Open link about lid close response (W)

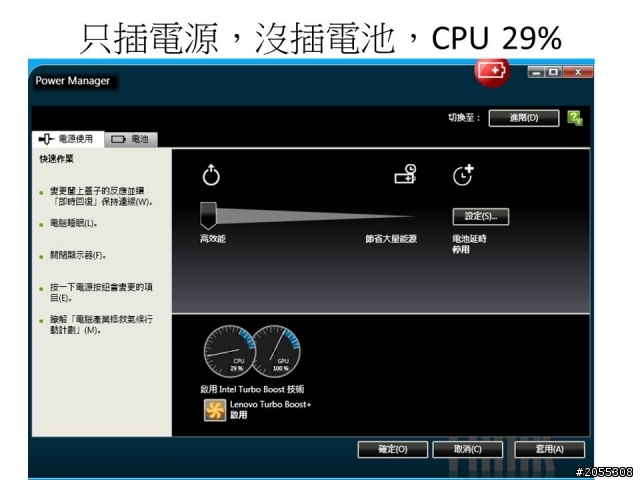pos(101,196)
